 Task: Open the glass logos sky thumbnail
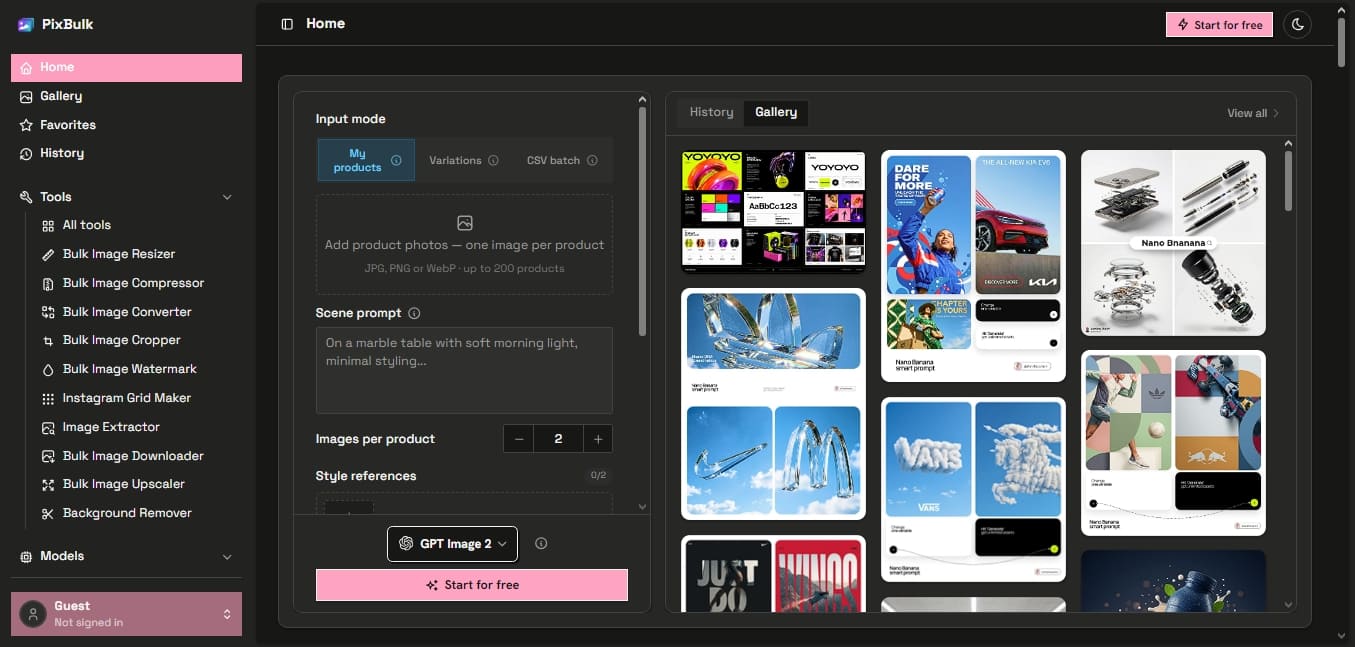pyautogui.click(x=773, y=404)
